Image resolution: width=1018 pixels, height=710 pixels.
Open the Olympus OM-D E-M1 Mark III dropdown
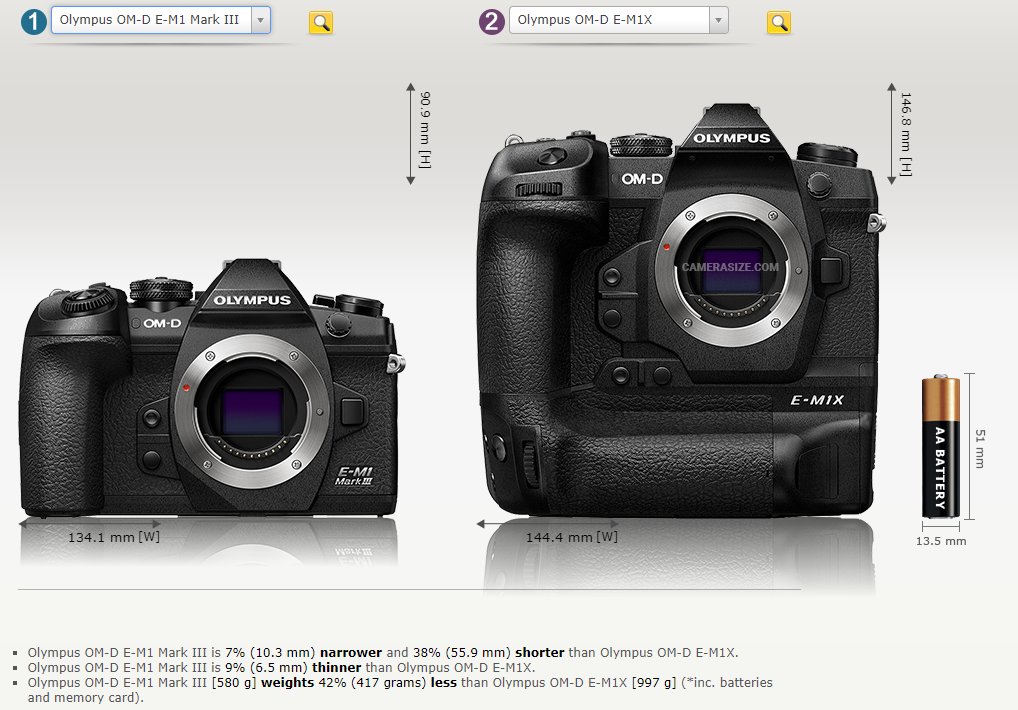(161, 20)
